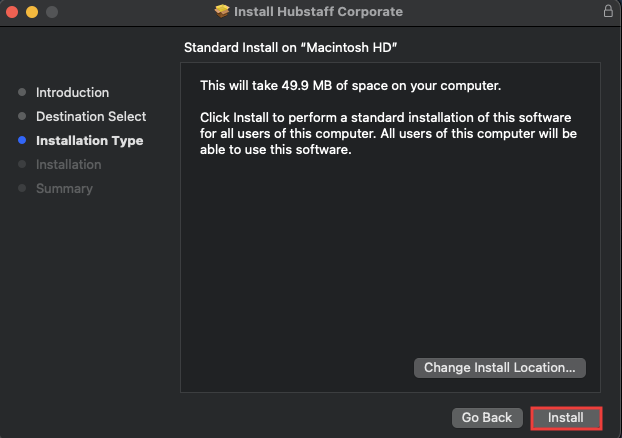Click the lock icon in title bar

coord(608,11)
